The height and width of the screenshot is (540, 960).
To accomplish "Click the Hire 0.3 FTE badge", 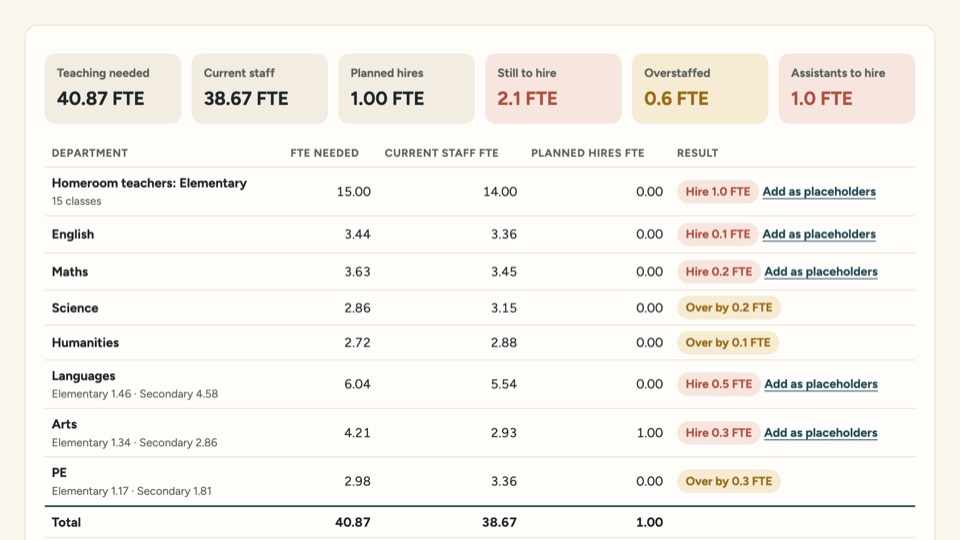I will (719, 433).
